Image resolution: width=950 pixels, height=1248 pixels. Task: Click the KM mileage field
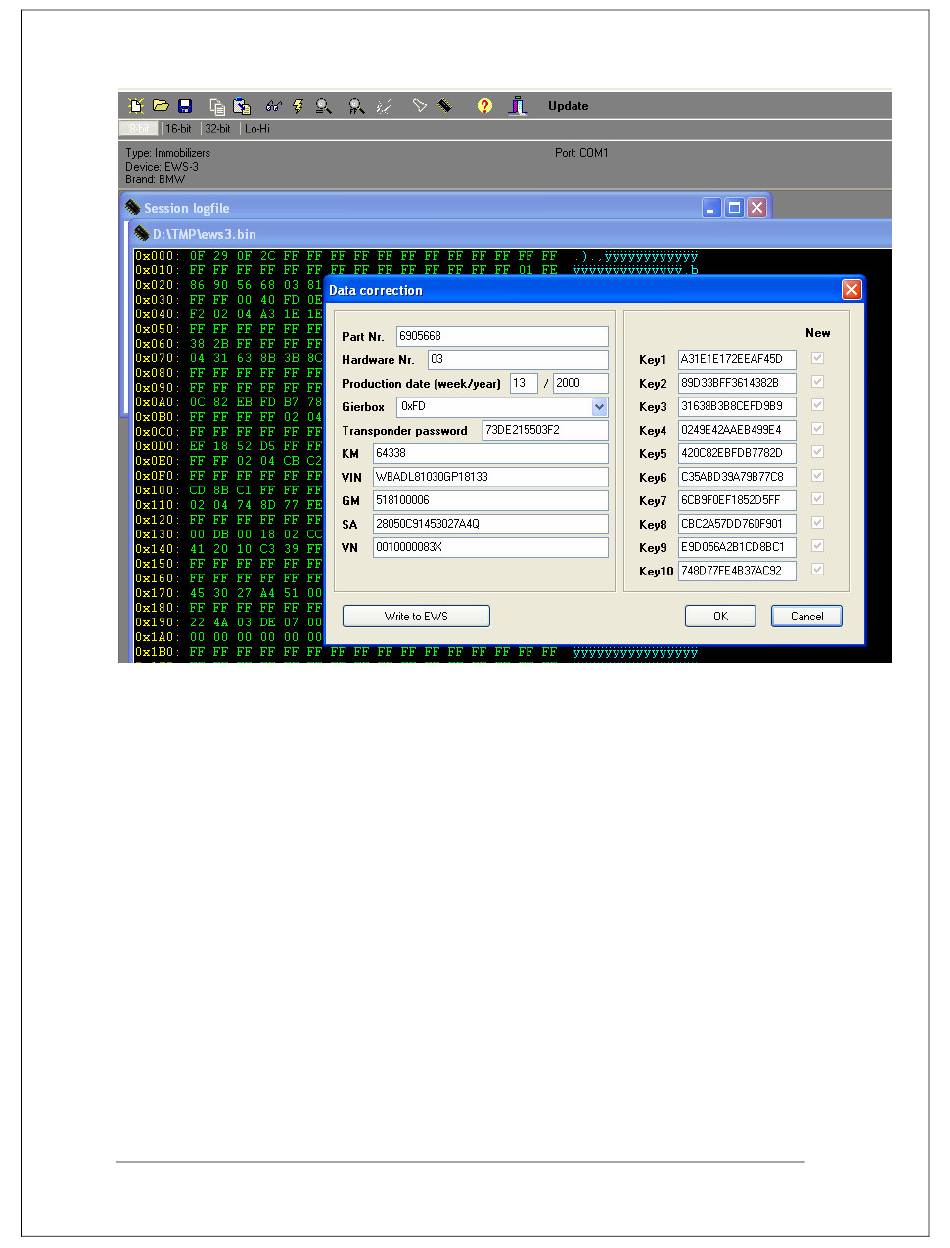coord(491,454)
